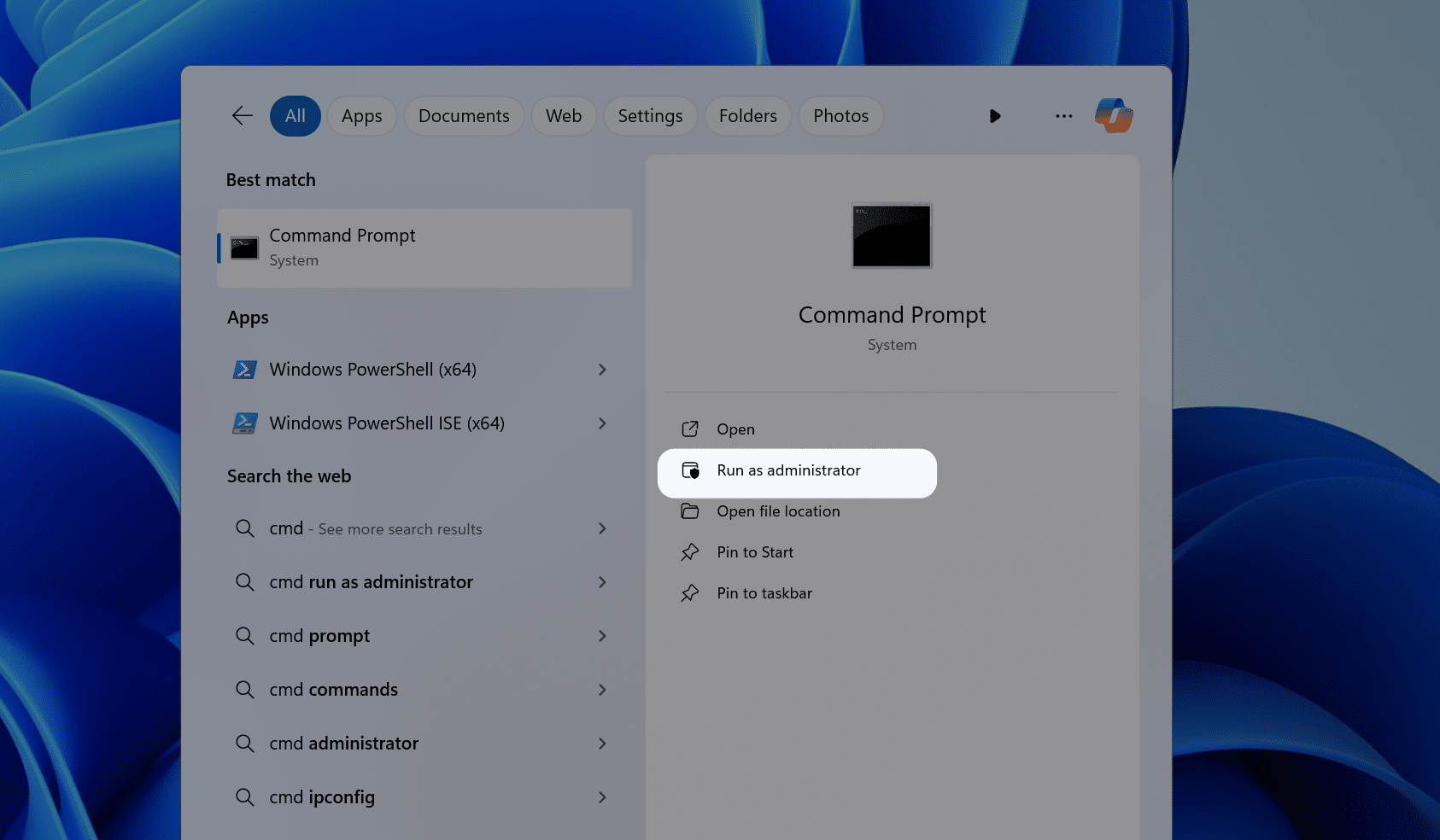Click the Open action's icon
The width and height of the screenshot is (1440, 840).
[690, 429]
